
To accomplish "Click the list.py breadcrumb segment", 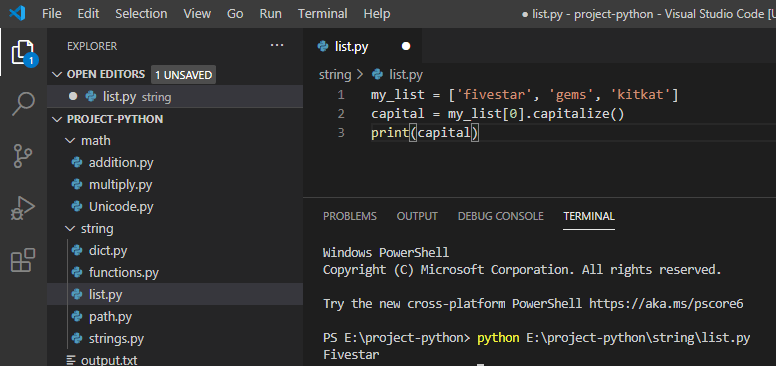I will click(x=406, y=75).
